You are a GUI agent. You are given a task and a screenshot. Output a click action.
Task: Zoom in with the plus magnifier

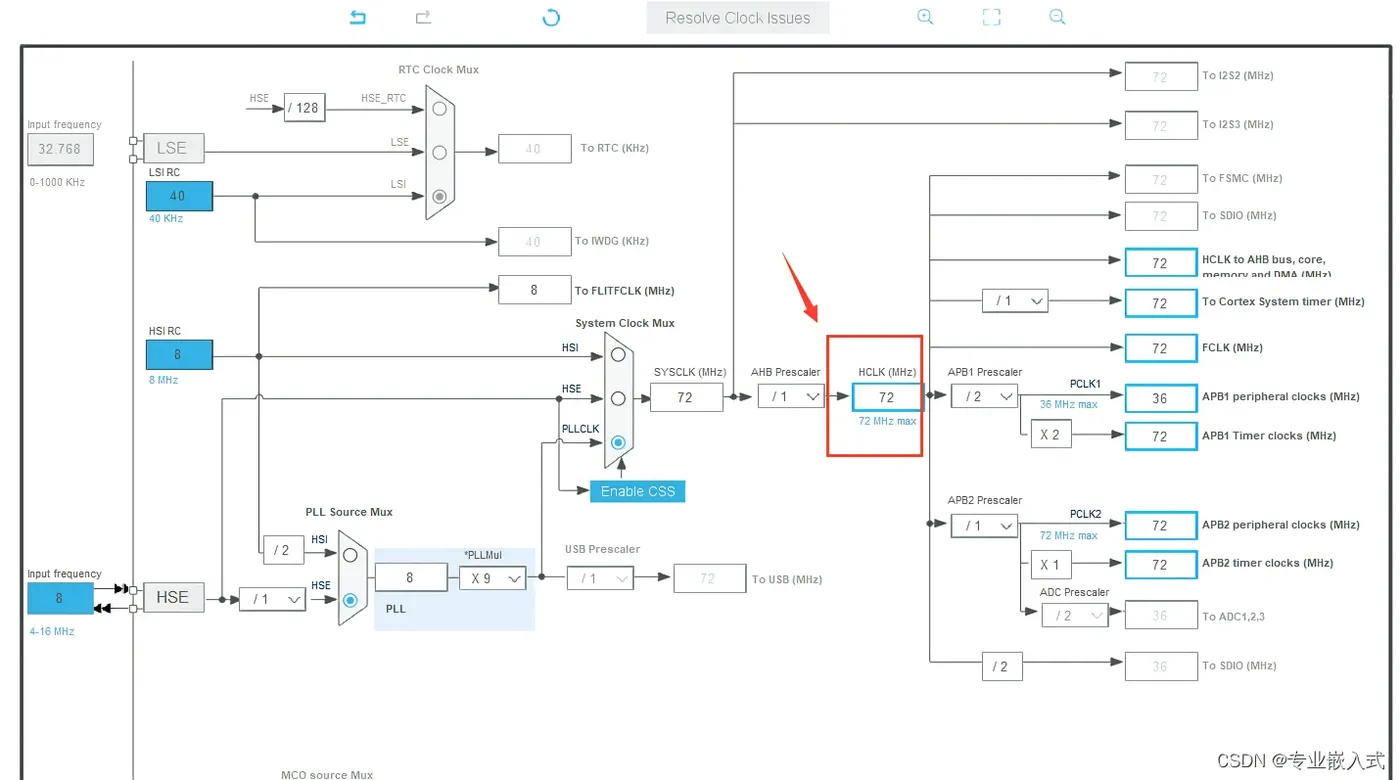pyautogui.click(x=925, y=17)
